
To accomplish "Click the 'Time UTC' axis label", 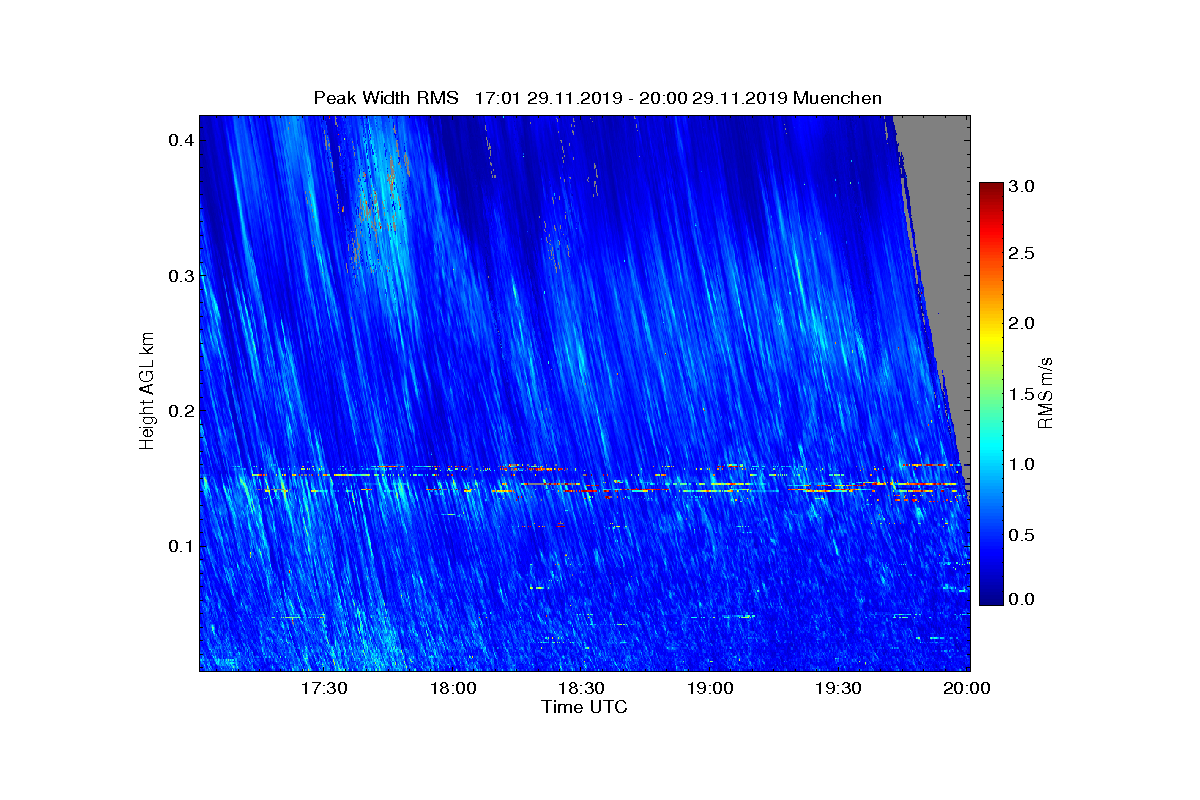I will 585,707.
